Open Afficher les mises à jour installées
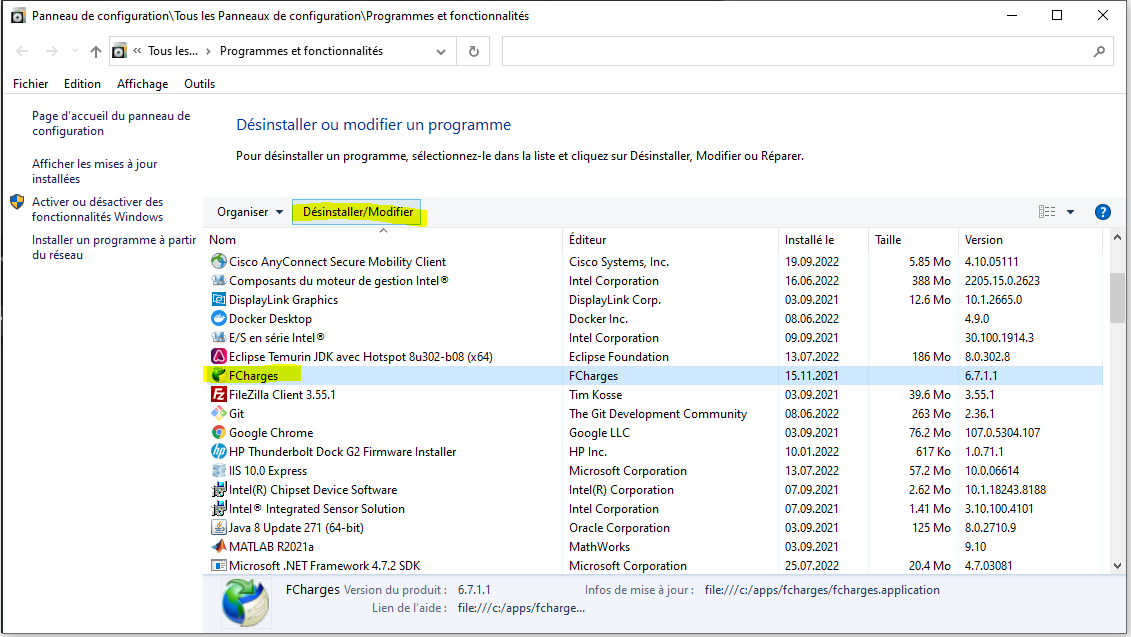The image size is (1131, 637). point(94,171)
